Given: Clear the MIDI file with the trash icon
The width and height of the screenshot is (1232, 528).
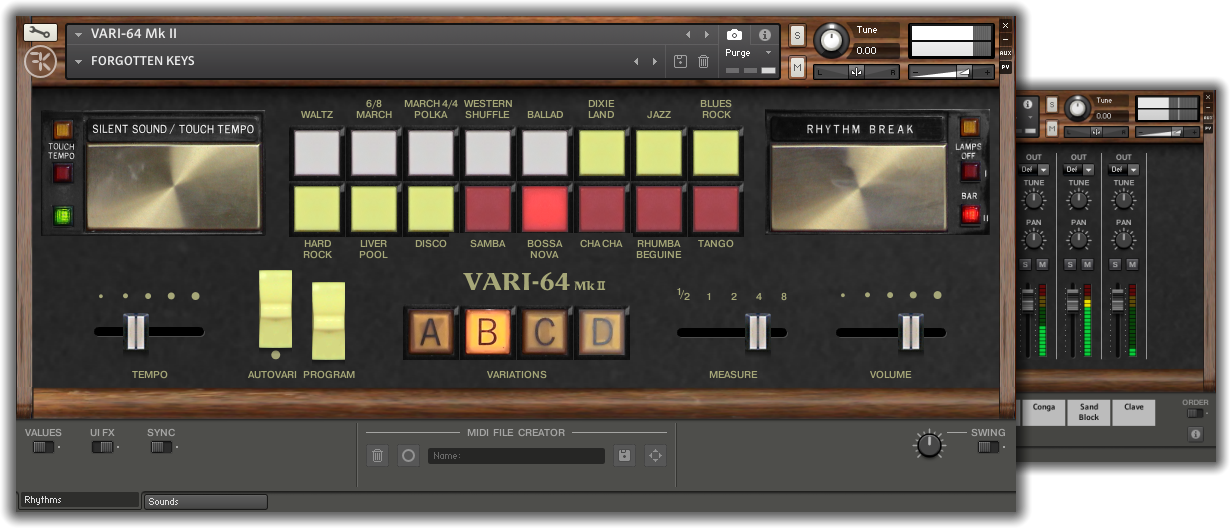Looking at the screenshot, I should 377,456.
